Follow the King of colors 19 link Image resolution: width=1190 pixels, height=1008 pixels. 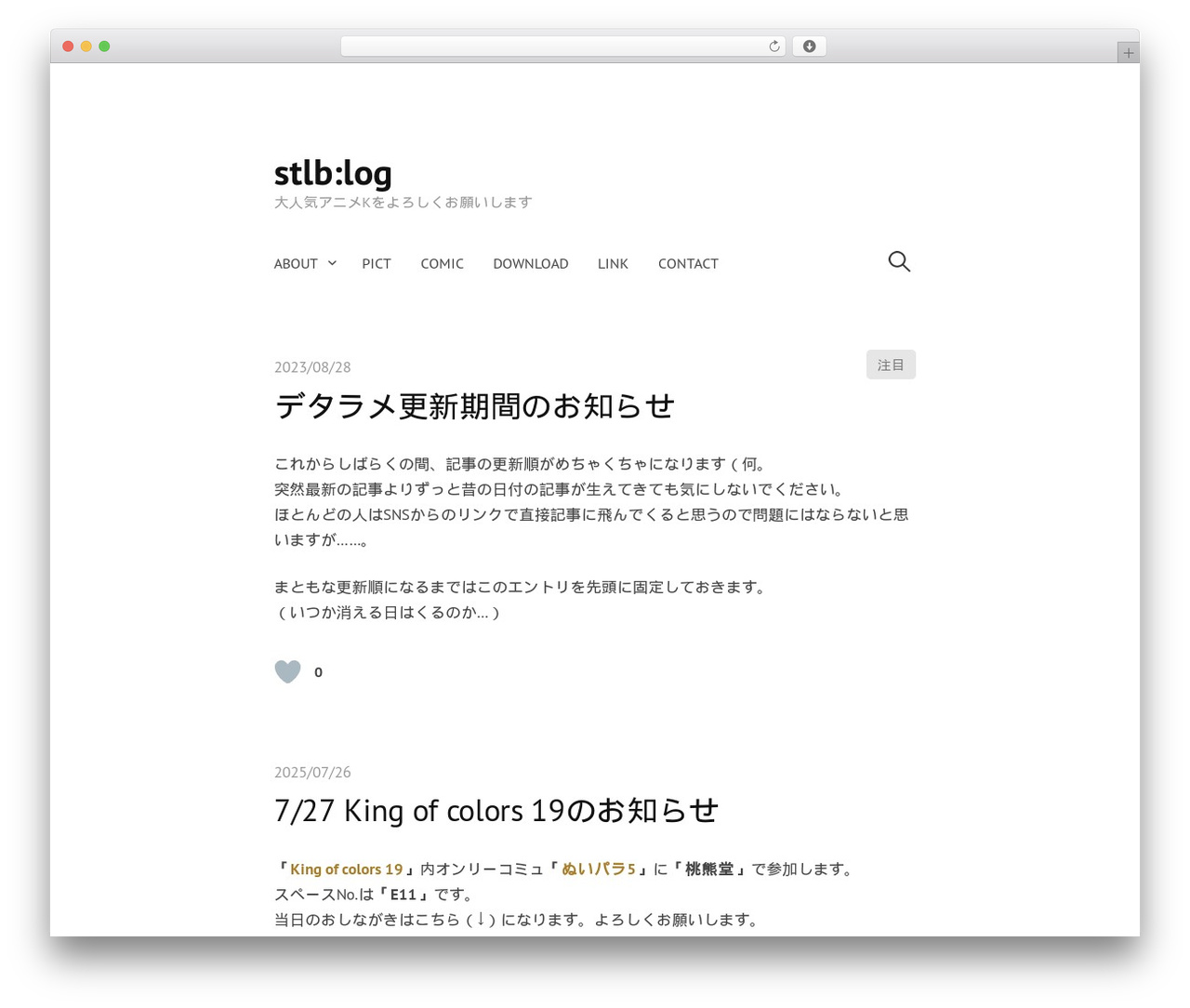pos(346,869)
